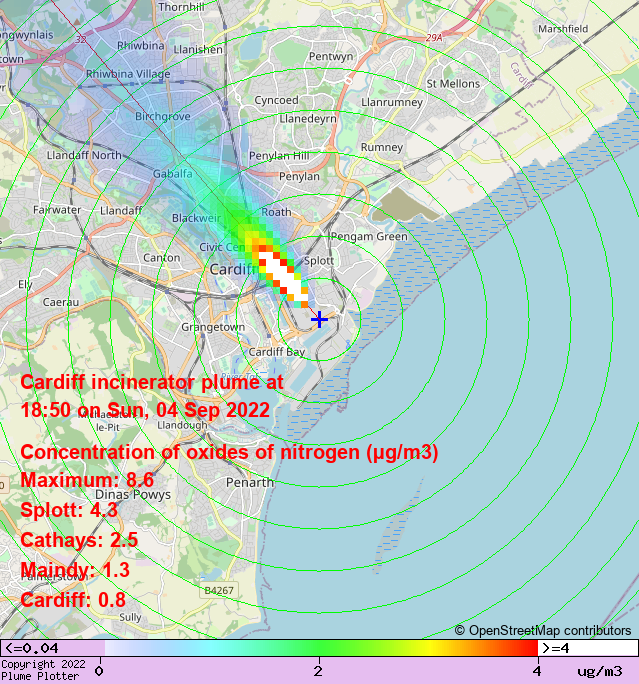Image resolution: width=639 pixels, height=684 pixels.
Task: Click the blue cross incinerator marker
Action: tap(319, 319)
